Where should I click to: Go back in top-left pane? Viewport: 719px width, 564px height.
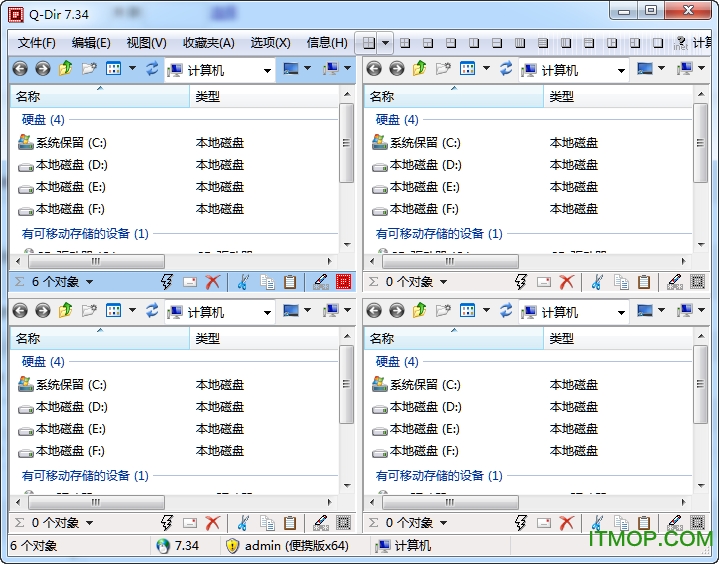[20, 69]
